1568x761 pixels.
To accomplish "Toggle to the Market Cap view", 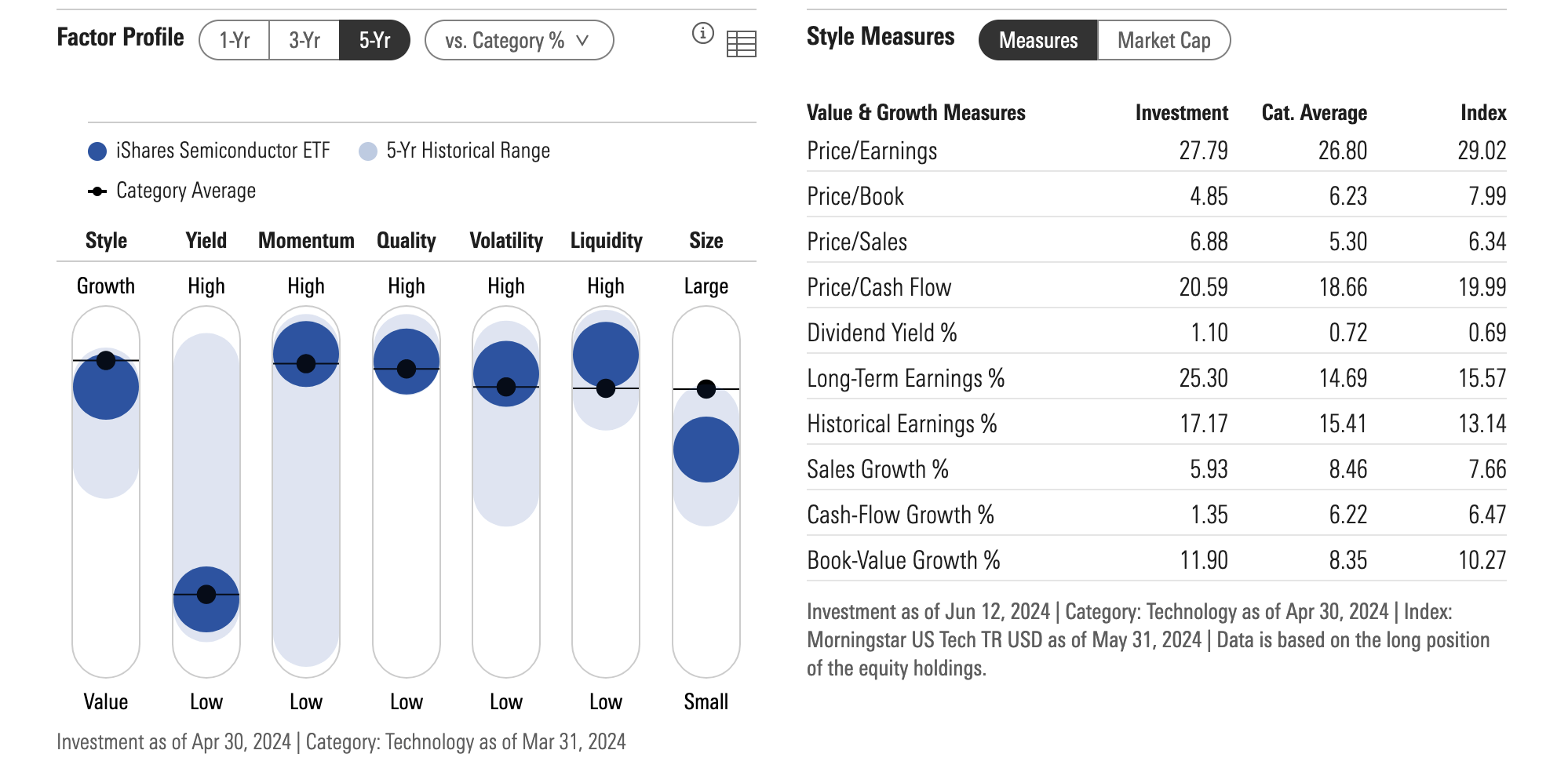I will point(1163,40).
